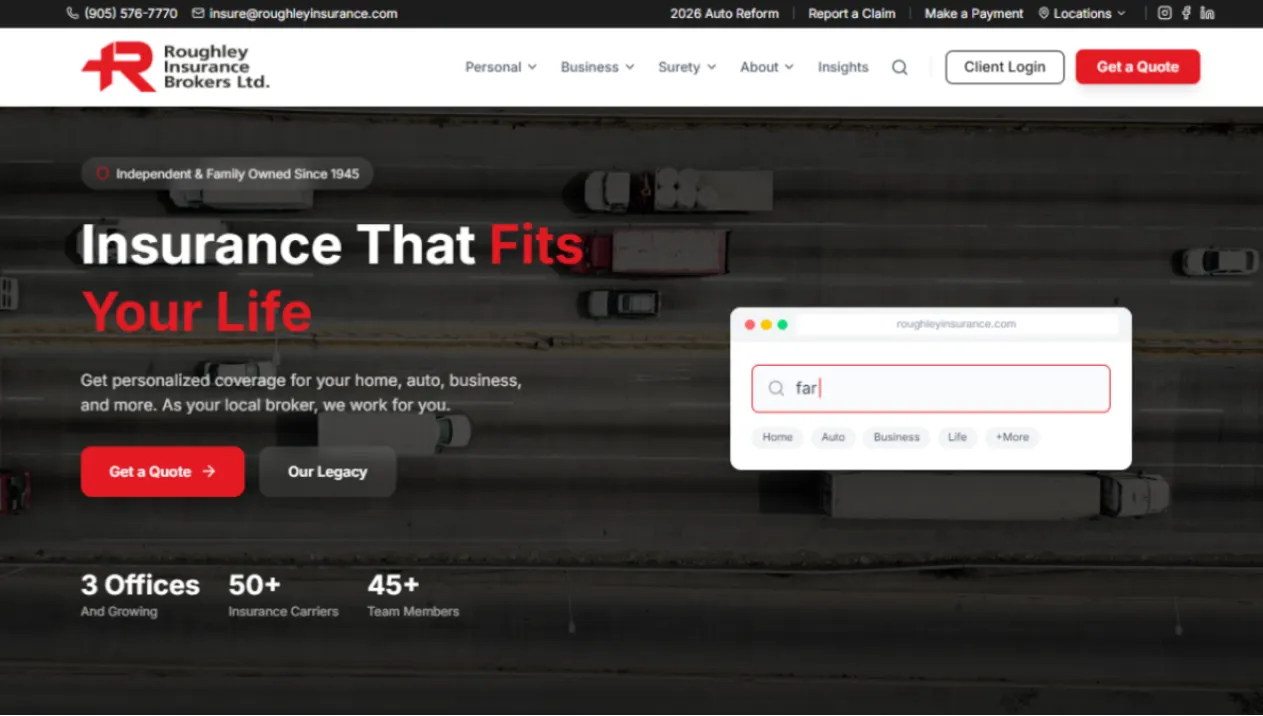1263x716 pixels.
Task: Go to the Insights page
Action: 843,67
